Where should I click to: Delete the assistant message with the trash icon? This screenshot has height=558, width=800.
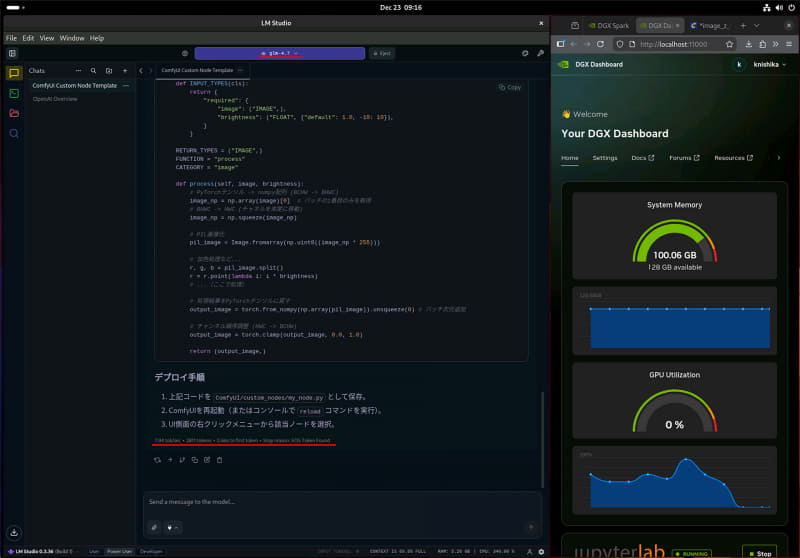click(219, 460)
